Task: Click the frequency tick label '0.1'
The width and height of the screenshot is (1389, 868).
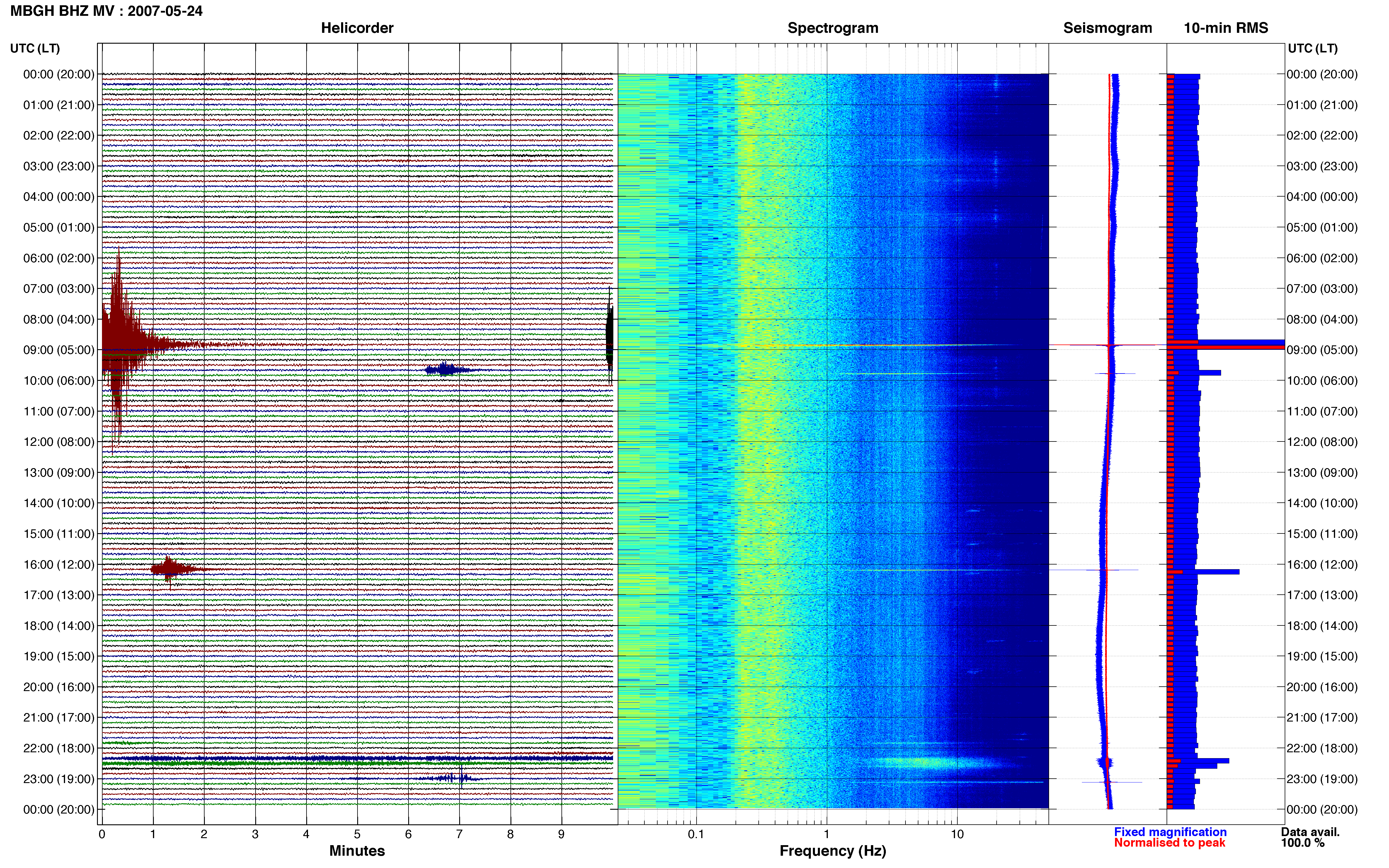Action: (x=696, y=834)
